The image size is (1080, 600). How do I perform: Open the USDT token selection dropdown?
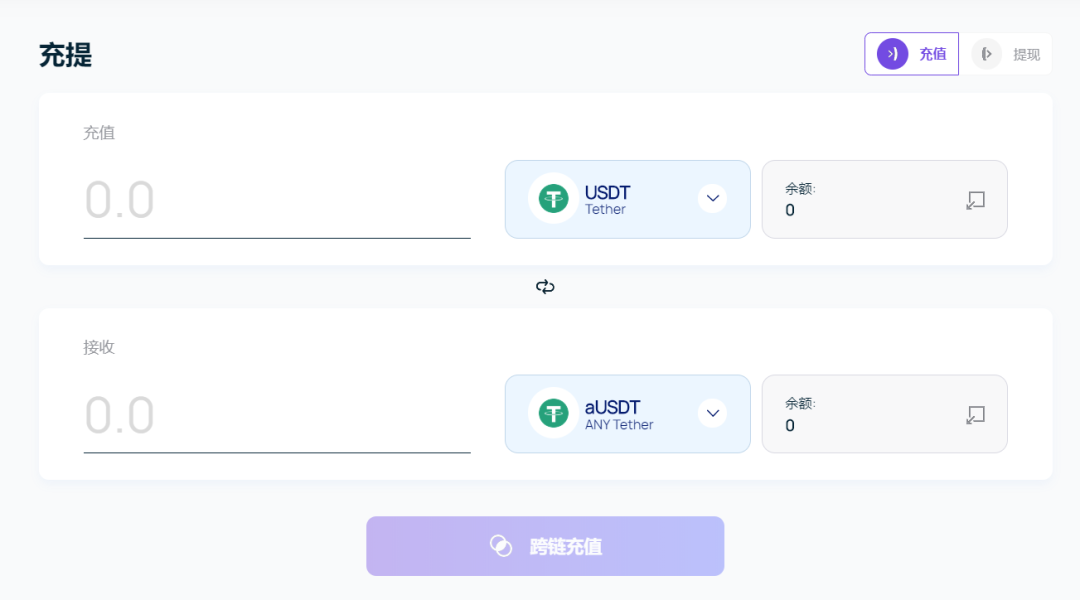pos(712,198)
